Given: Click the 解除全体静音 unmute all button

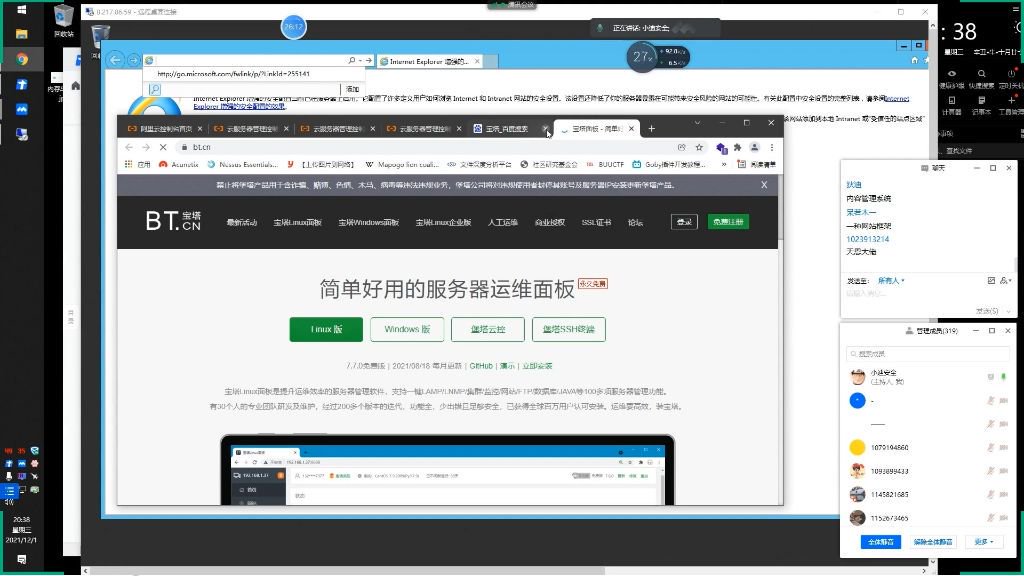Looking at the screenshot, I should click(933, 542).
